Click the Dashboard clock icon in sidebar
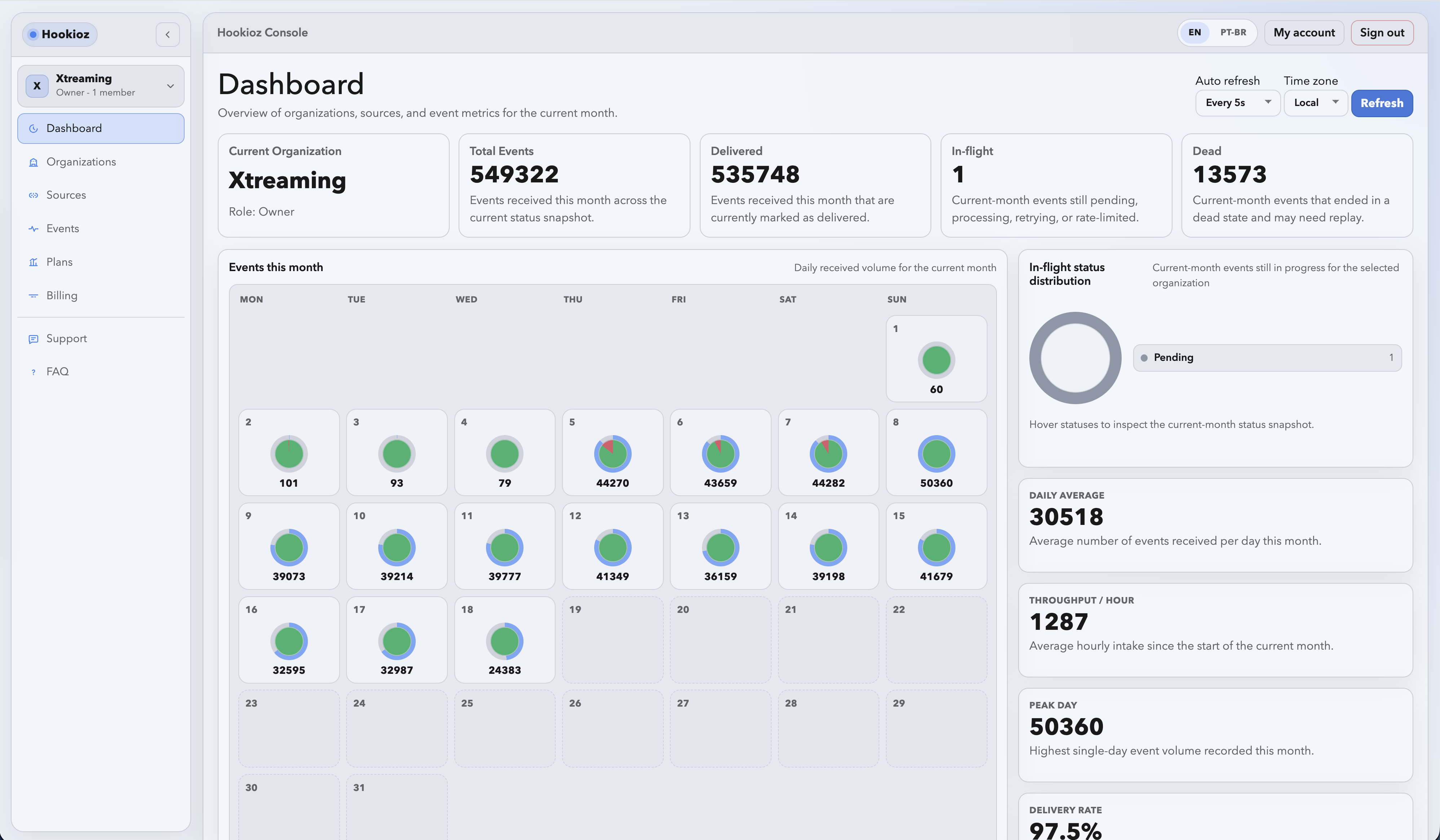The height and width of the screenshot is (840, 1440). pos(34,129)
